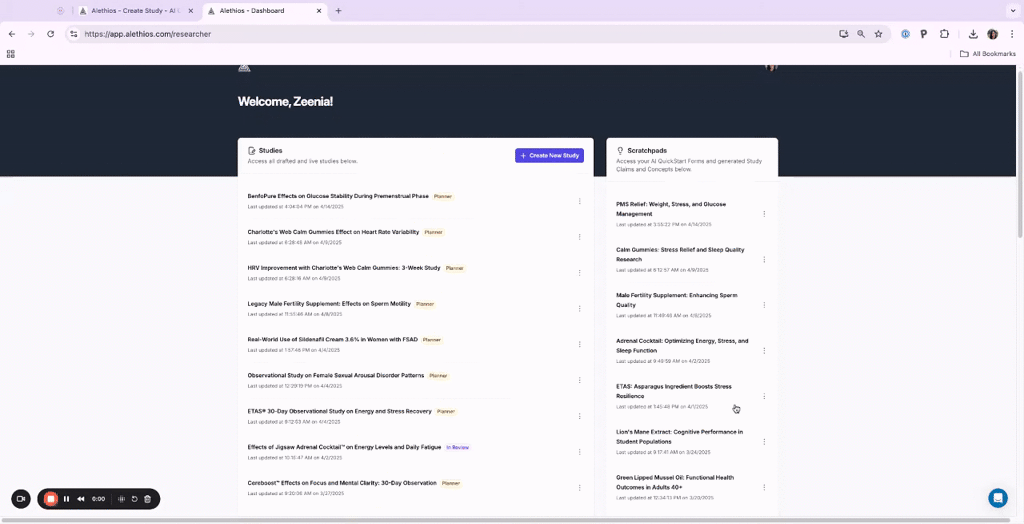Screen dimensions: 1024x524
Task: Open options for Legacy Male Fertility Supplement study
Action: (x=579, y=308)
